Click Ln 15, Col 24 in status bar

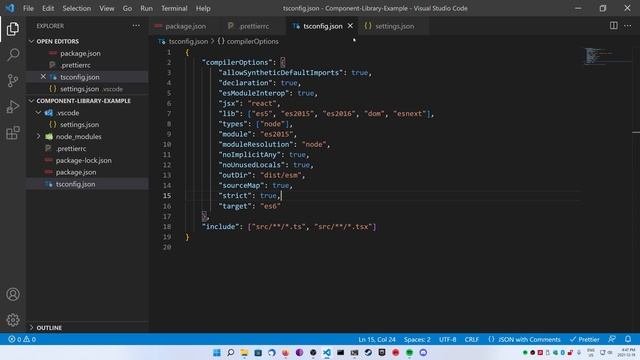[x=377, y=339]
